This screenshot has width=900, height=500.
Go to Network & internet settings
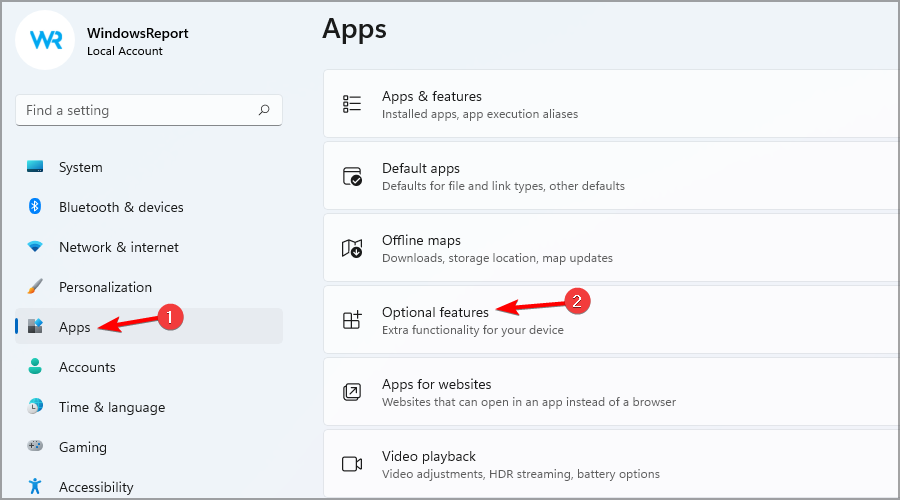pos(118,247)
